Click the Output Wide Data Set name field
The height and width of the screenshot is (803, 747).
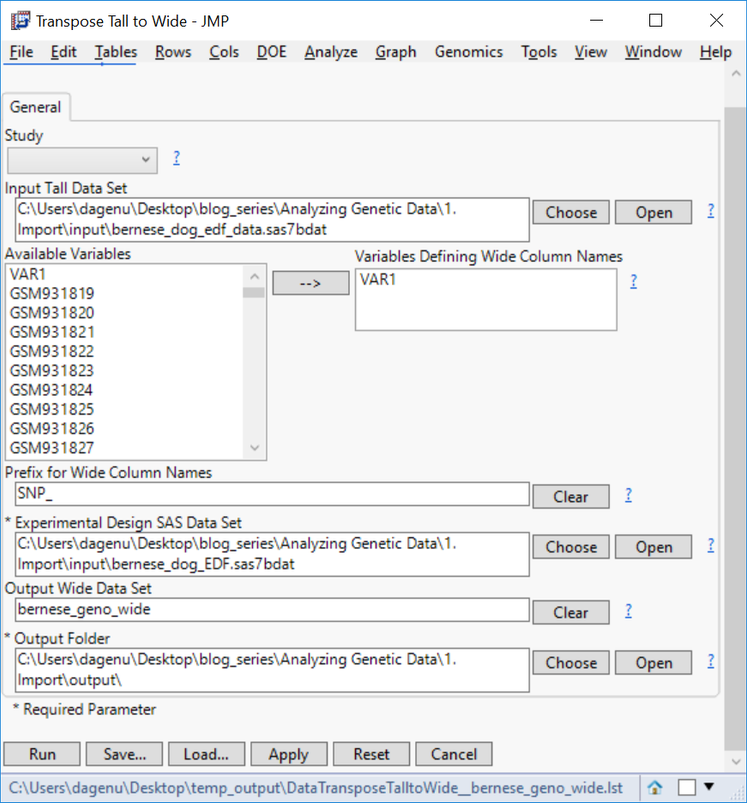point(272,609)
